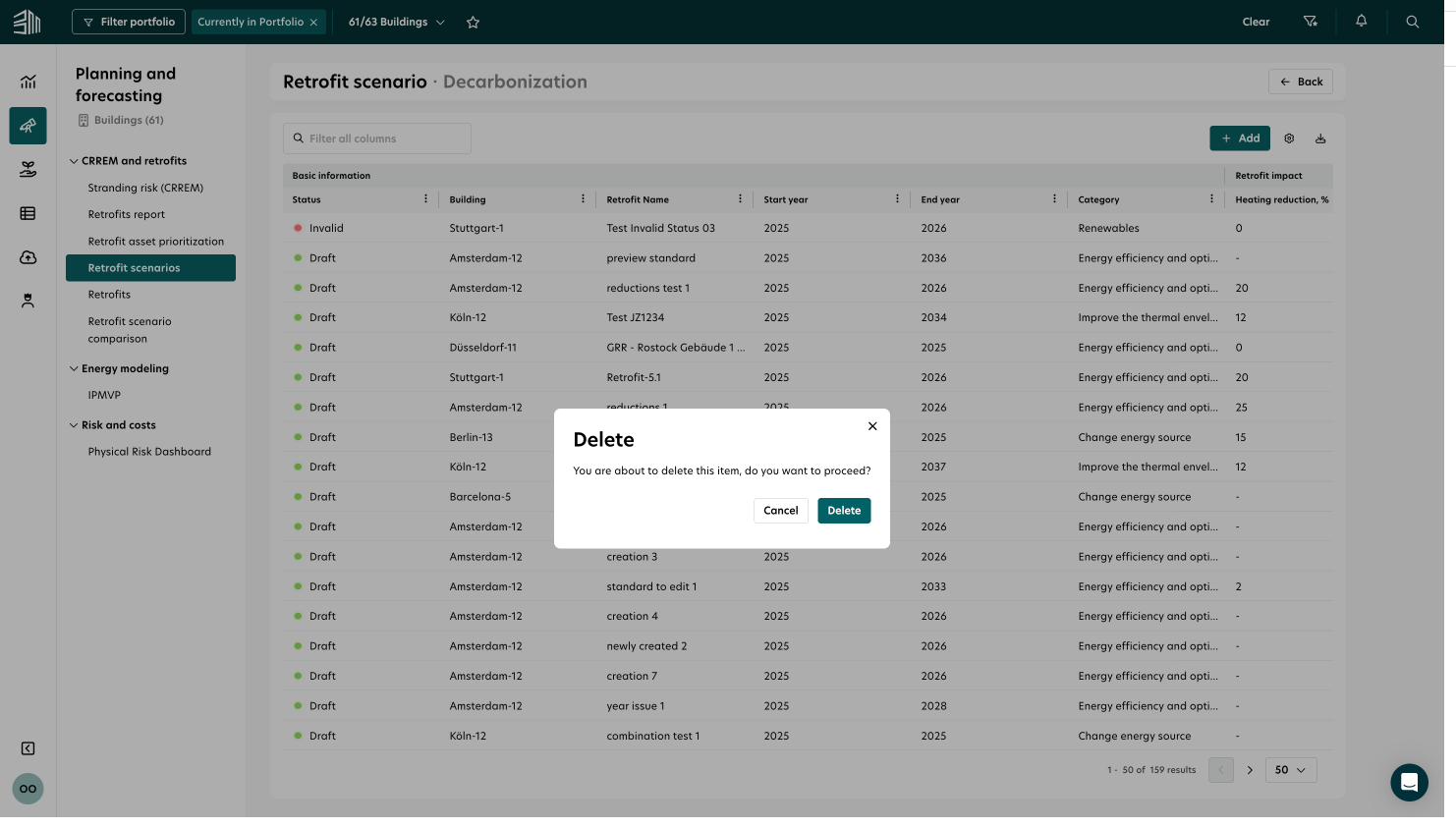Screen dimensions: 1456x828
Task: Open Stranding risk (CRREM)
Action: (145, 188)
